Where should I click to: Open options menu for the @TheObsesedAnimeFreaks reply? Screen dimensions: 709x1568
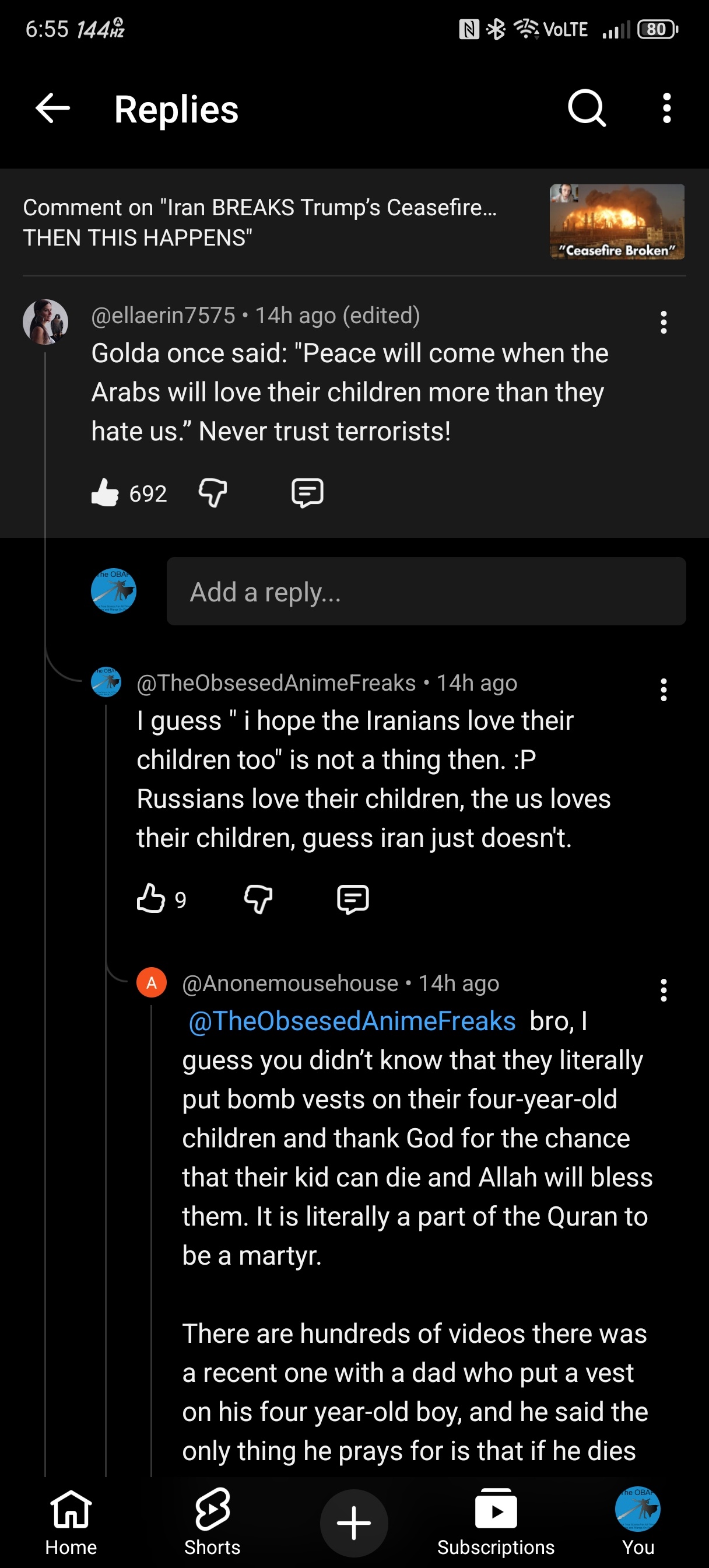pos(664,689)
